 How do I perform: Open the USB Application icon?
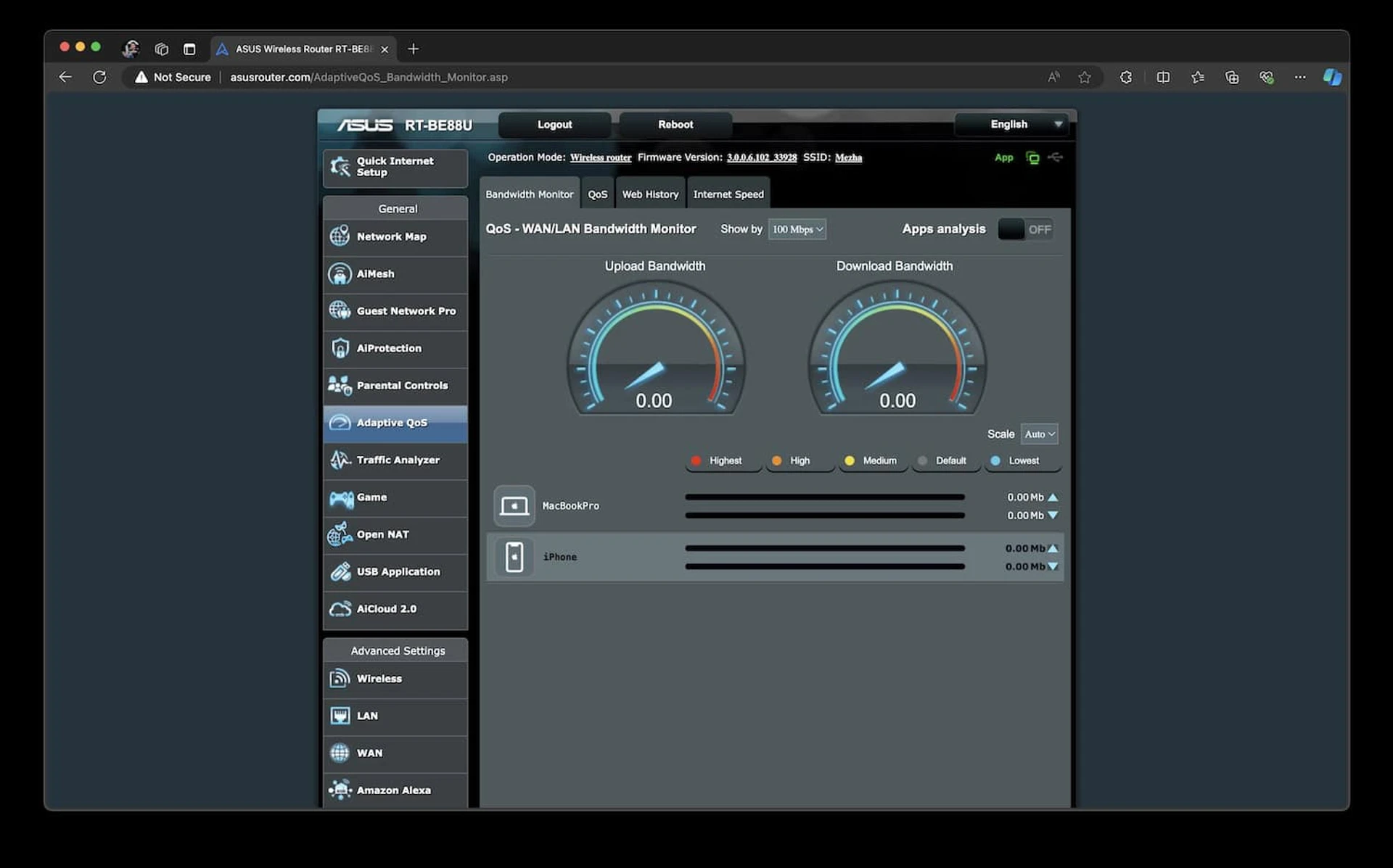[340, 571]
